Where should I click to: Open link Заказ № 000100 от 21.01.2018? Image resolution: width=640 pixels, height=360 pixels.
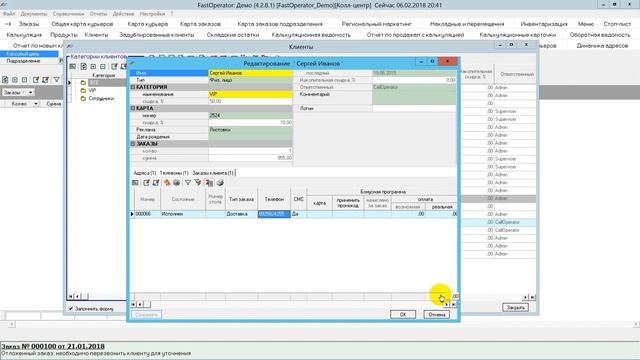click(53, 346)
